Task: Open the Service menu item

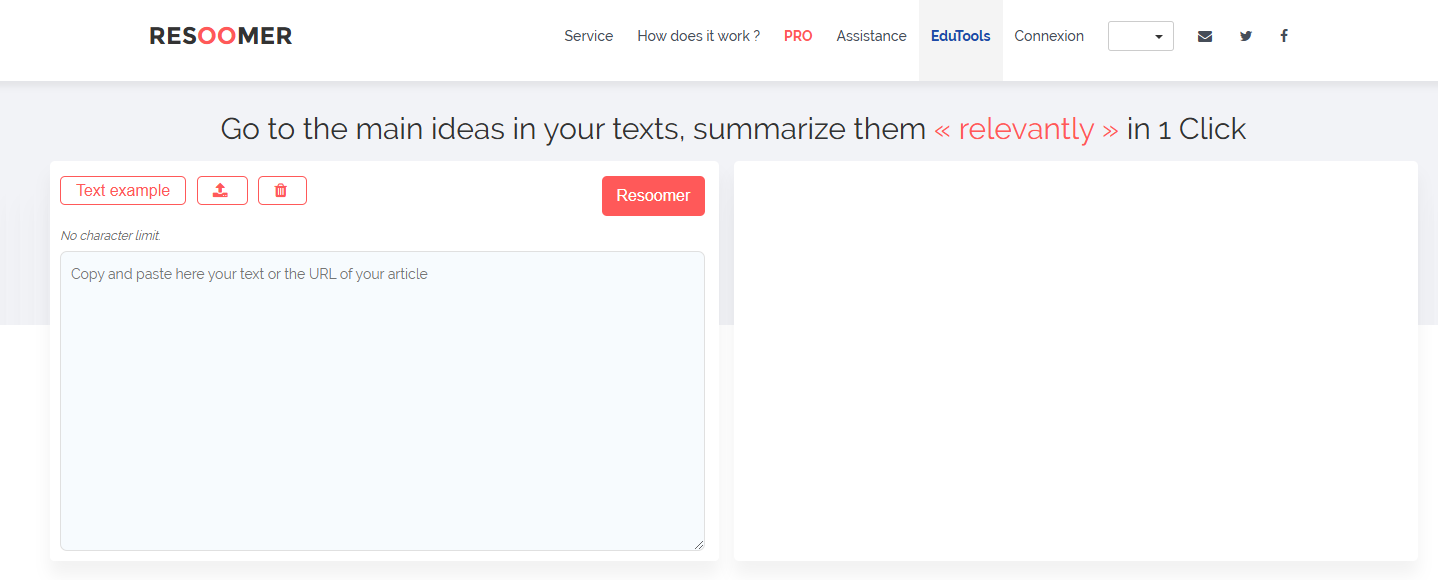Action: pos(588,36)
